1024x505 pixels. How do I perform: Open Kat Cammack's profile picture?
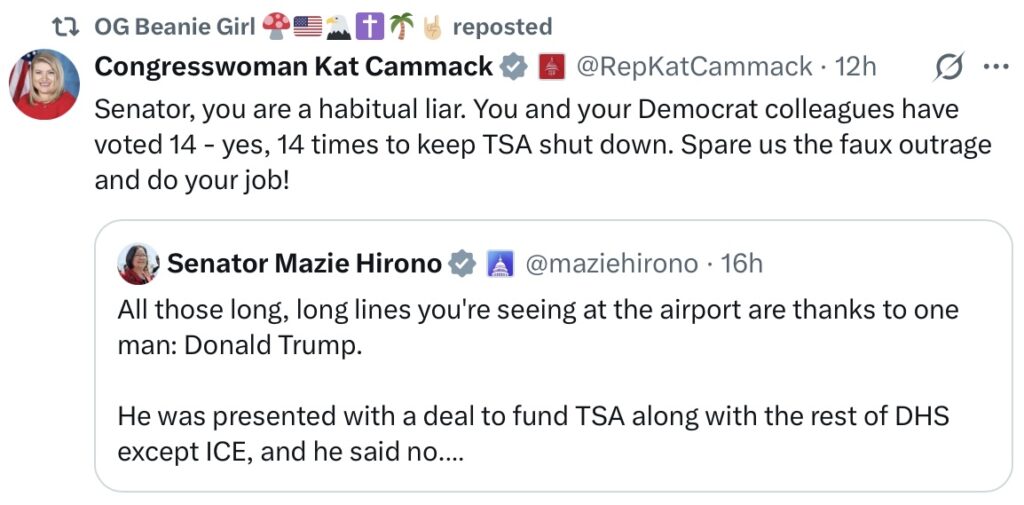[x=44, y=84]
